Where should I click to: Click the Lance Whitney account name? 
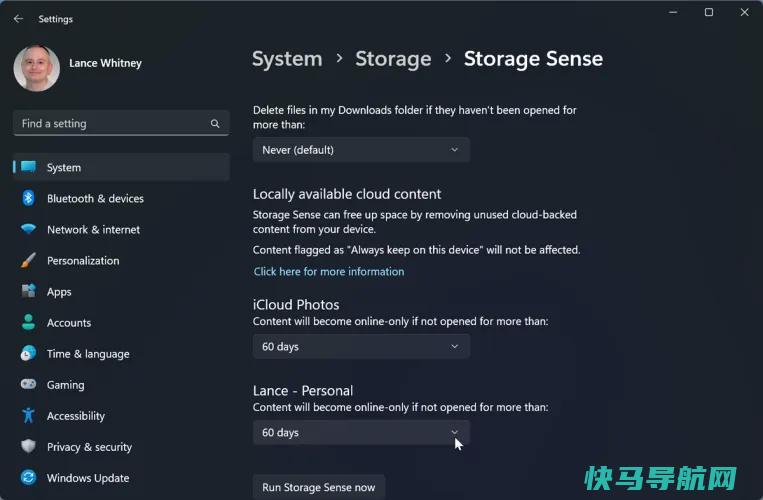point(106,63)
